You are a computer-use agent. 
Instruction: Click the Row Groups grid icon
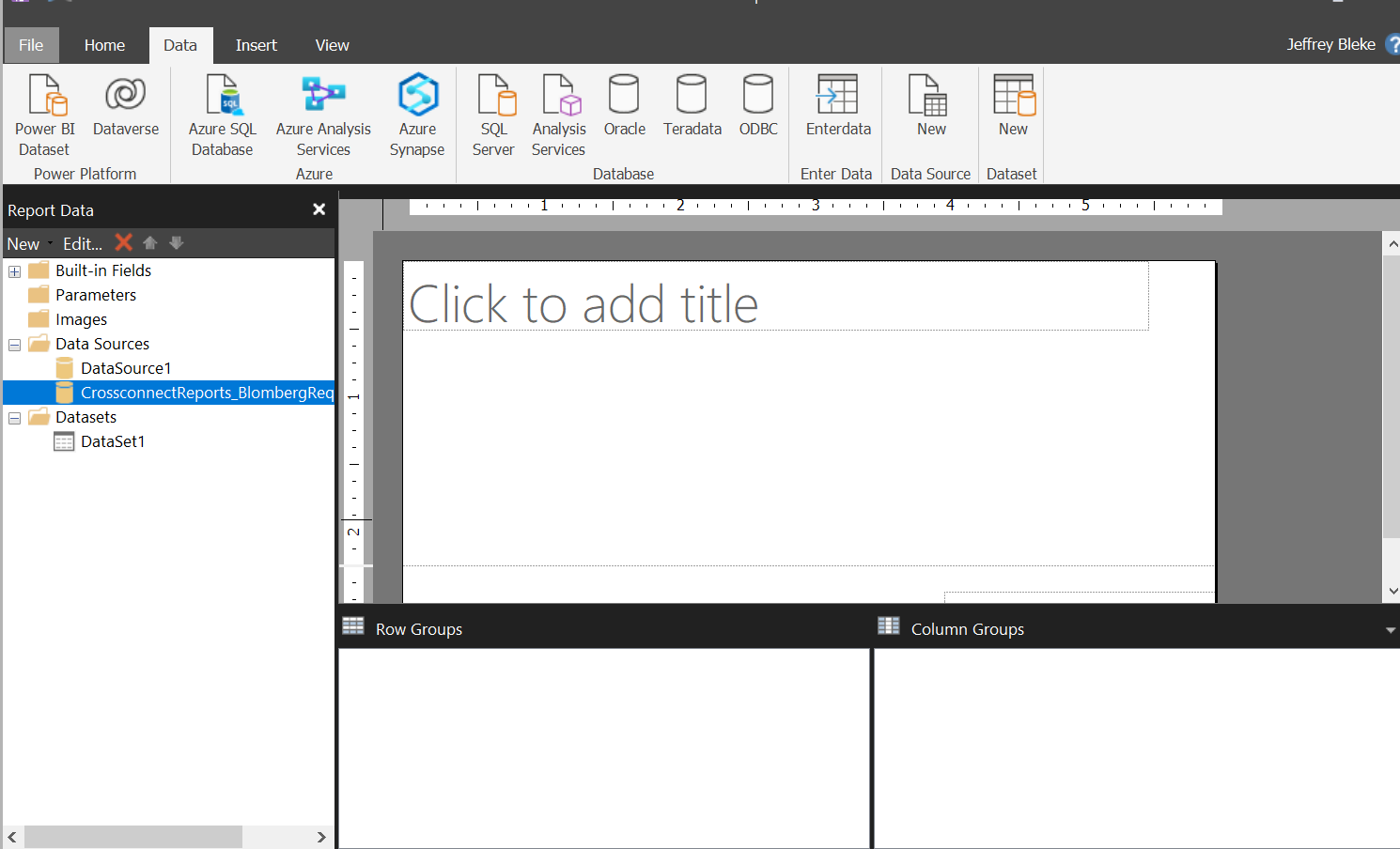[x=353, y=626]
